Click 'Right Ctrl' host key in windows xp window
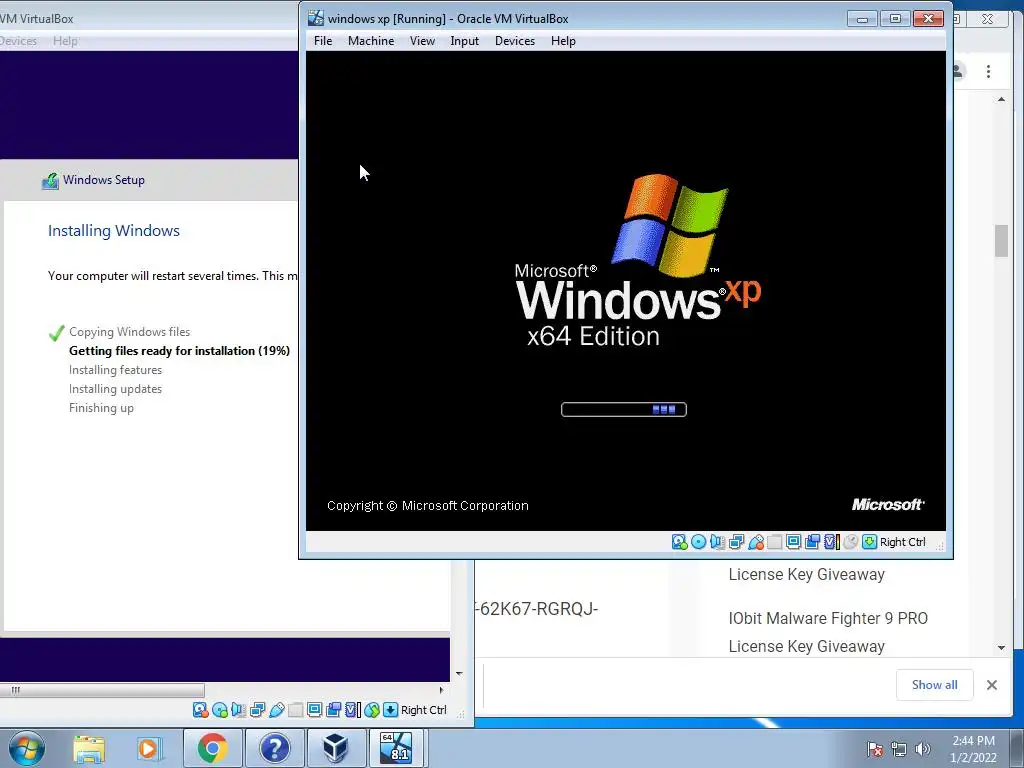Viewport: 1024px width, 768px height. tap(903, 541)
